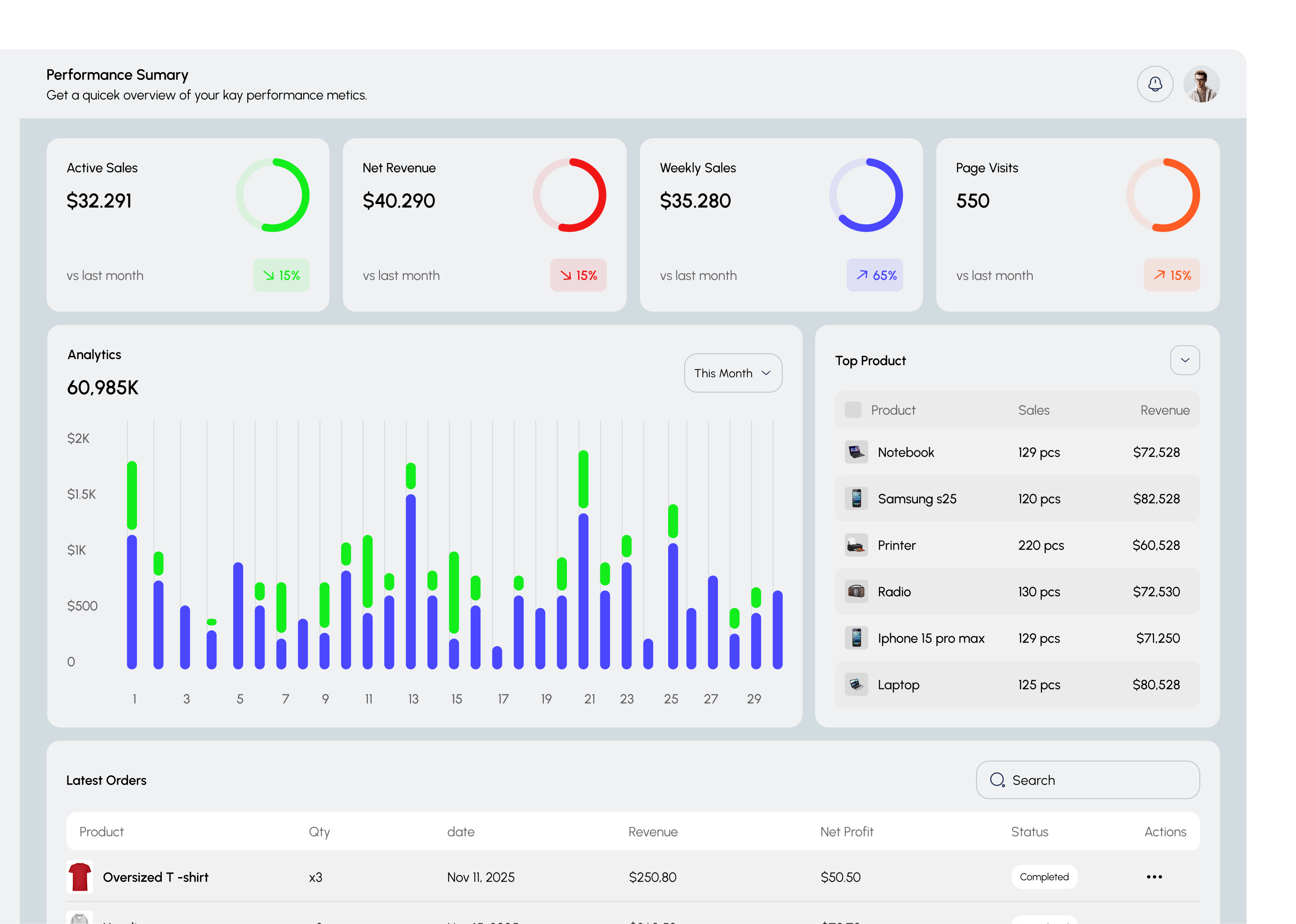Screen dimensions: 1296x924
Task: Click analytics bar for day 21
Action: point(583,559)
